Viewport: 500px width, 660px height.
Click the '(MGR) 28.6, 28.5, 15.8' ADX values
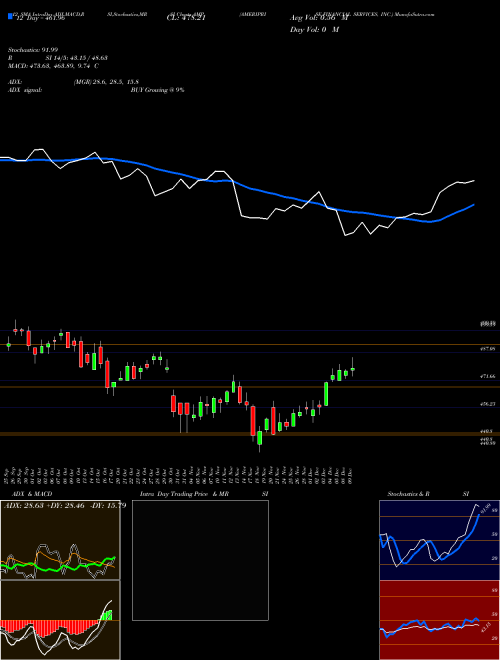point(106,82)
